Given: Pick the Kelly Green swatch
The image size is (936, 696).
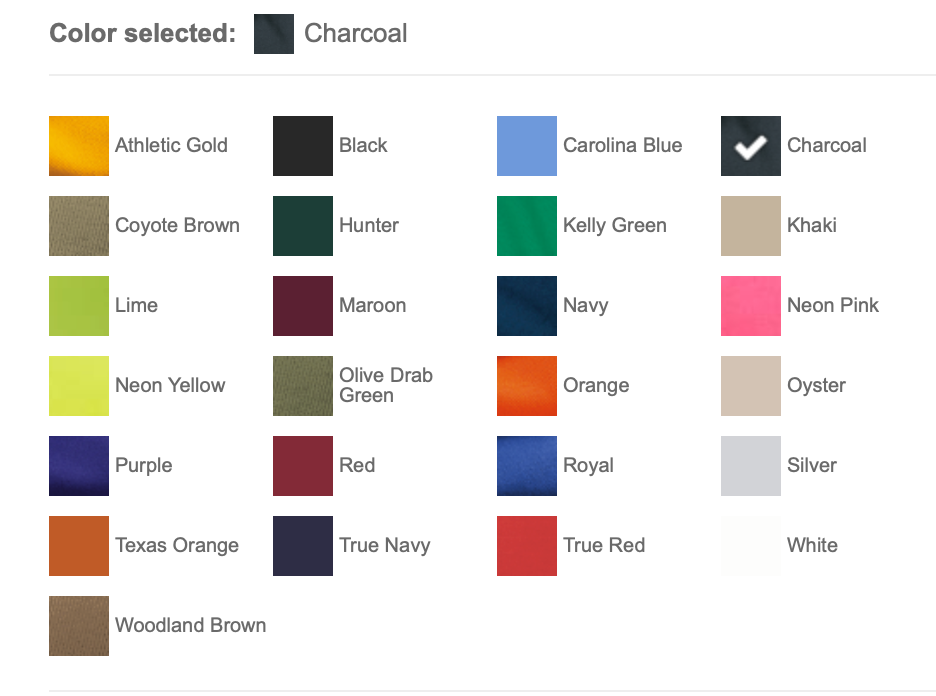Looking at the screenshot, I should pos(527,226).
